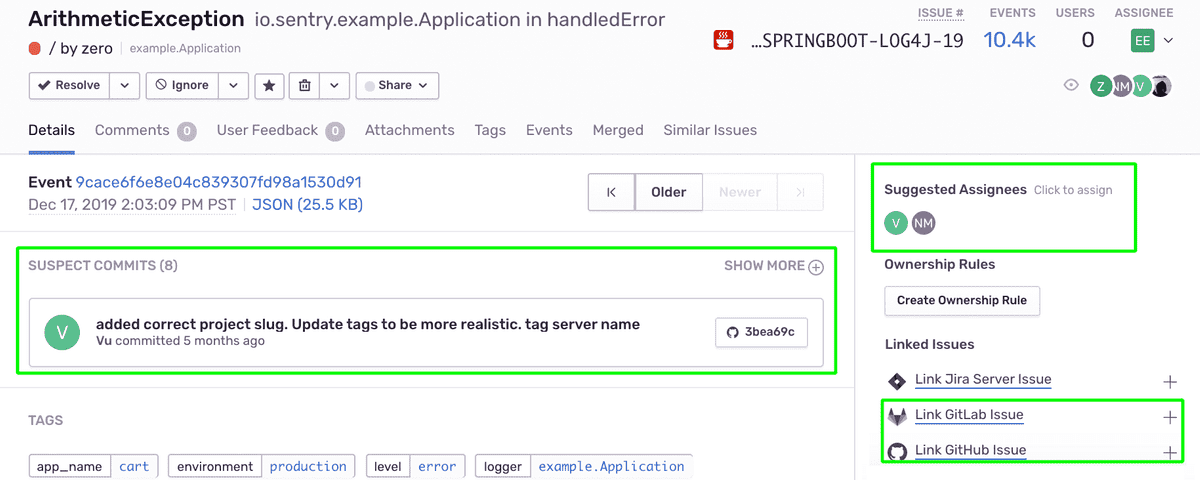Viewport: 1200px width, 480px height.
Task: Open the Share dropdown
Action: 397,86
